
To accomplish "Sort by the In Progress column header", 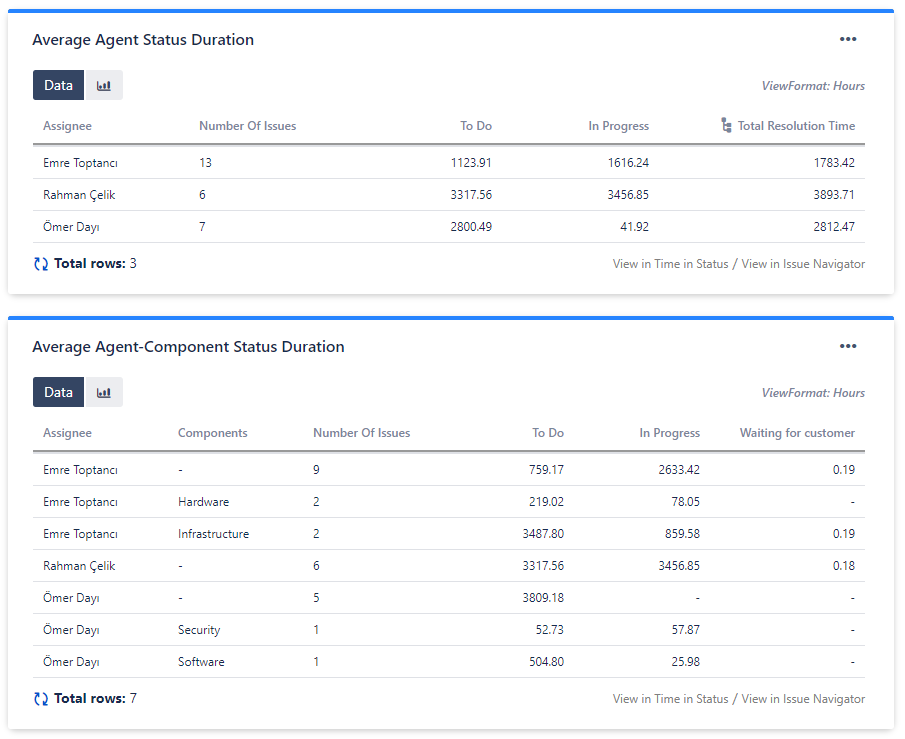I will tap(618, 125).
